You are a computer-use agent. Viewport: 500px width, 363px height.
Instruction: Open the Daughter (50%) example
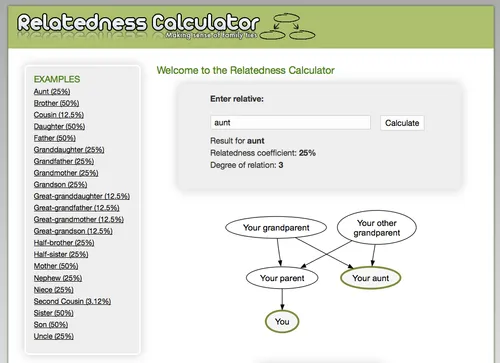pos(59,126)
